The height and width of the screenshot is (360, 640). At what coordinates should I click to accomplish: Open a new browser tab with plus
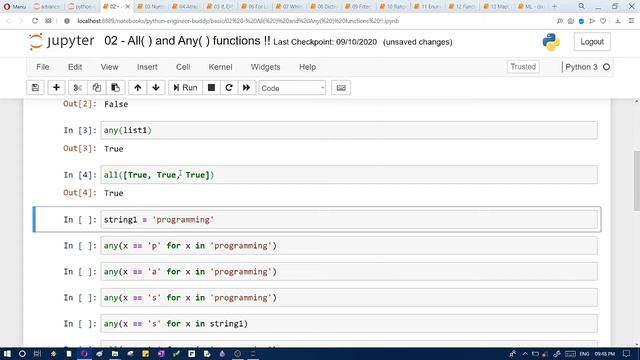[x=554, y=6]
